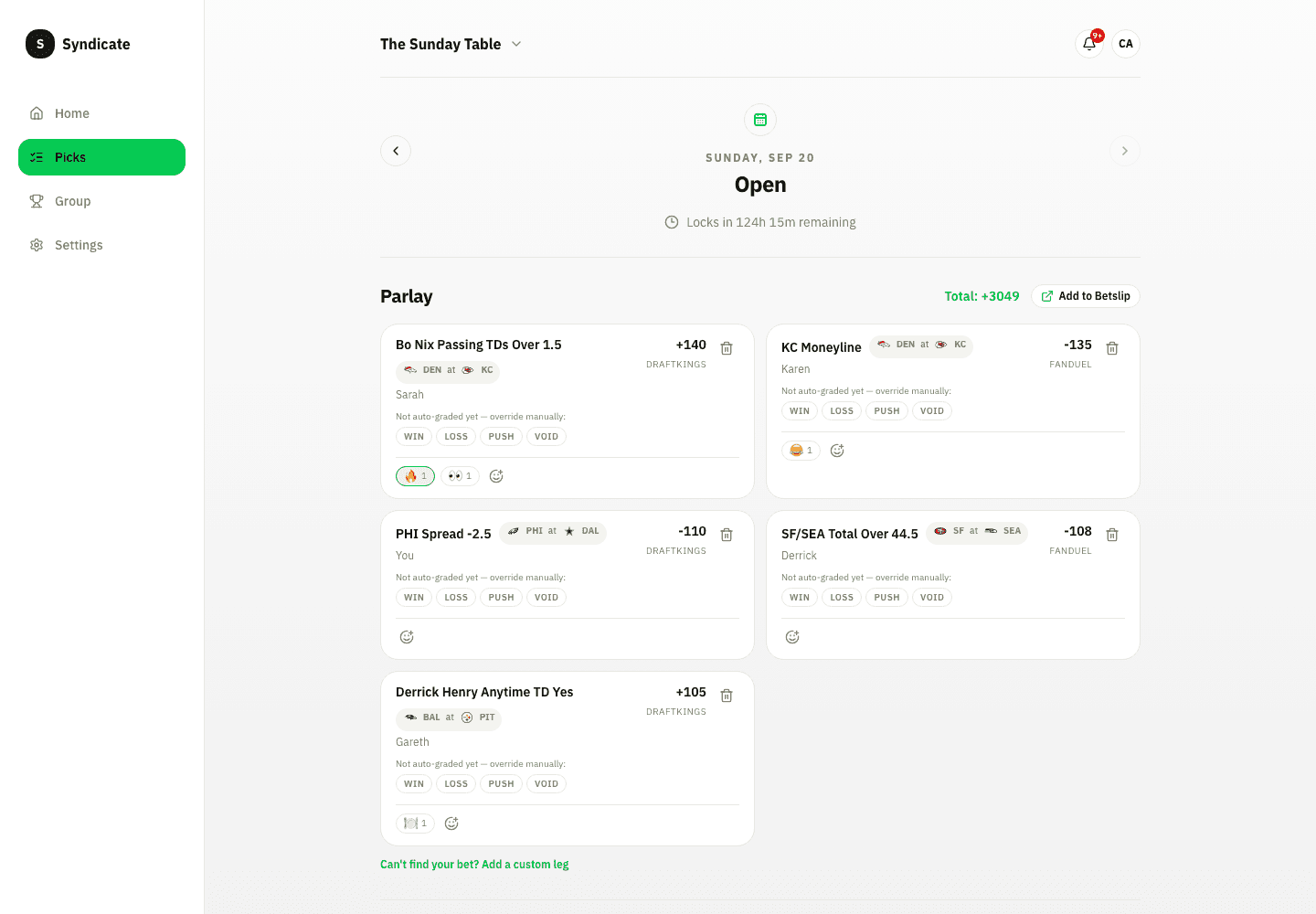The image size is (1316, 914).
Task: Remove the PHI Spread -2.5 leg
Action: pos(727,535)
